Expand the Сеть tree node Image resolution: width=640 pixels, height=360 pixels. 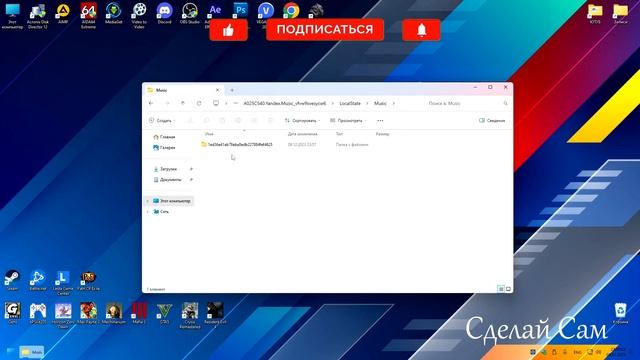(x=147, y=211)
